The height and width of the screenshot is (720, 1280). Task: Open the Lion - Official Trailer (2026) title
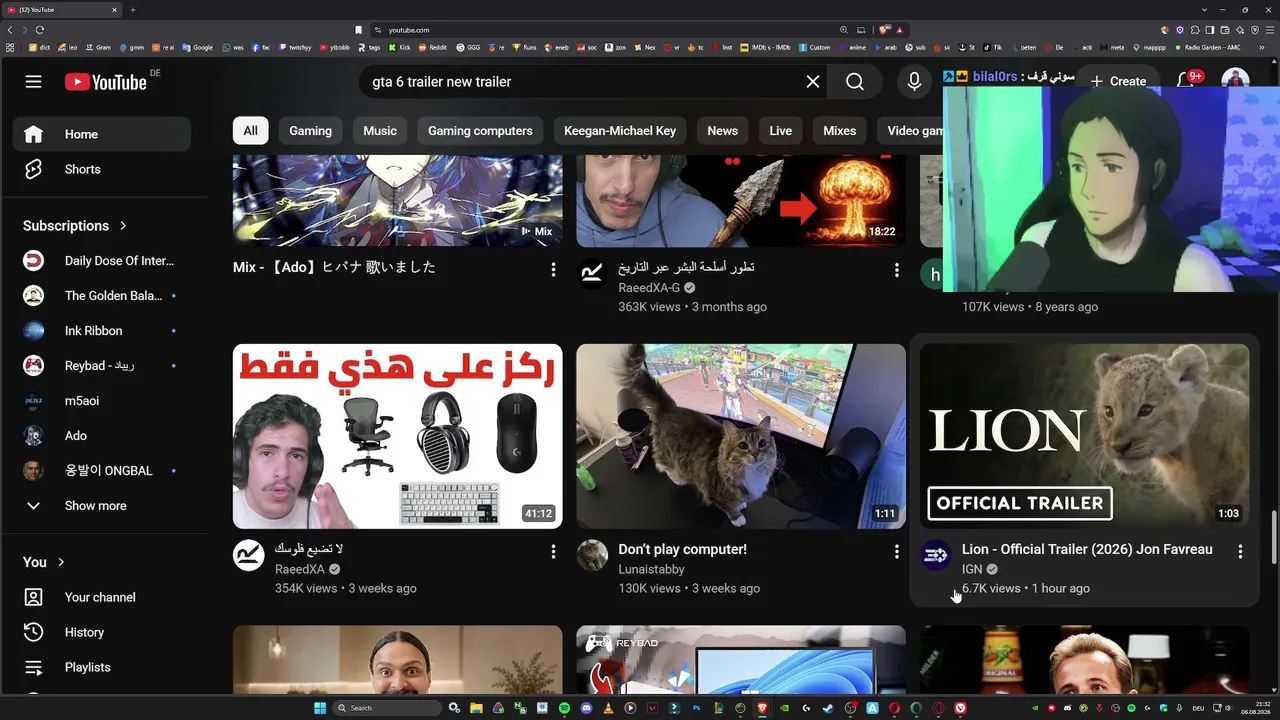[1087, 549]
